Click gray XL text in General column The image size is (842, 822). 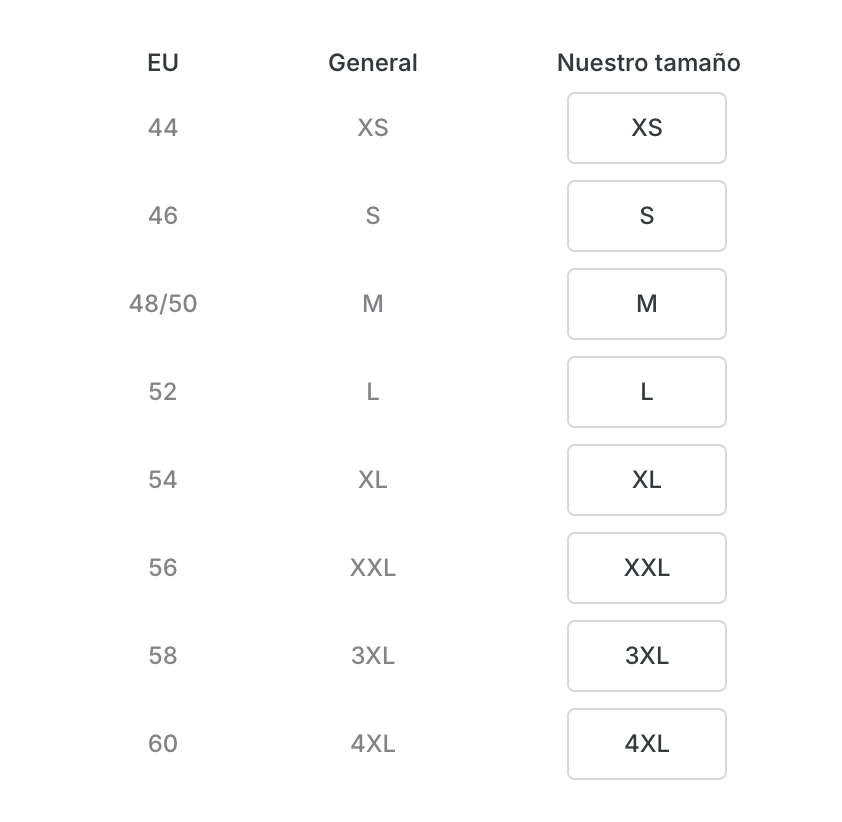(373, 480)
